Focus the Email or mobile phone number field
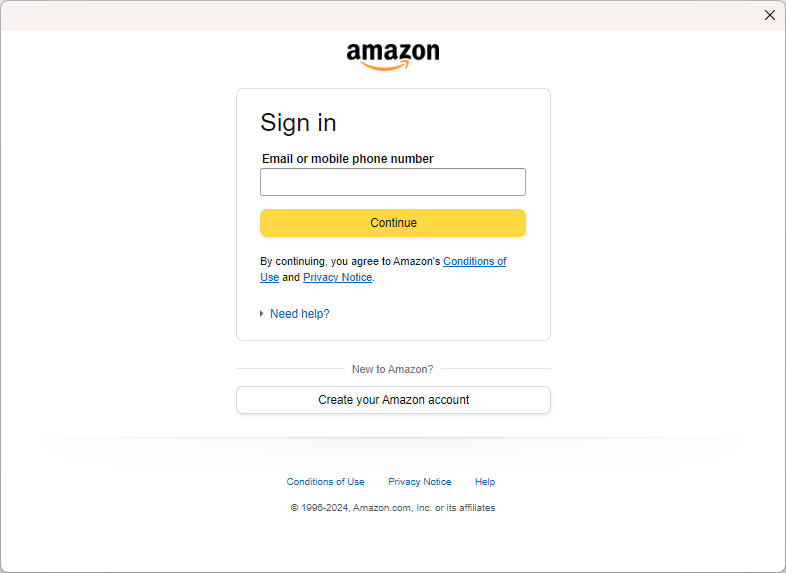Viewport: 786px width, 573px height. click(392, 182)
